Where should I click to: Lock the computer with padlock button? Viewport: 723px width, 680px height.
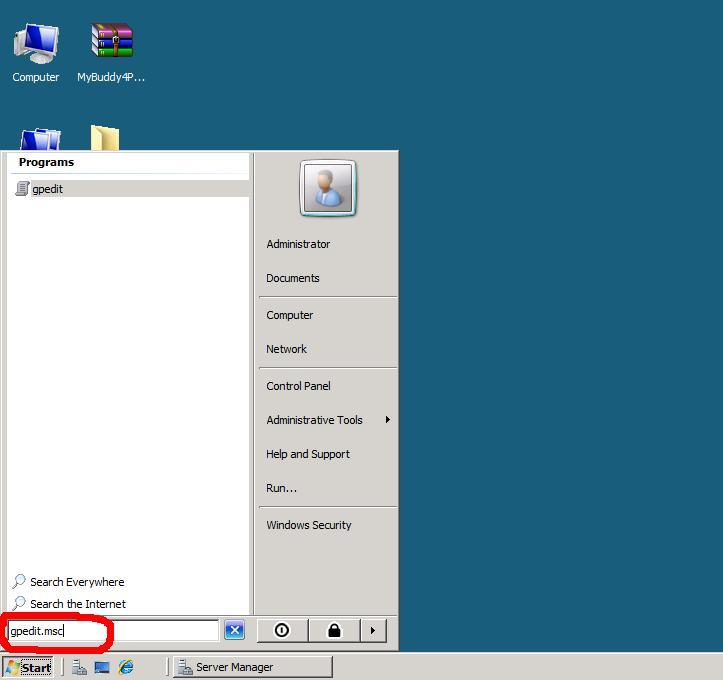click(334, 630)
